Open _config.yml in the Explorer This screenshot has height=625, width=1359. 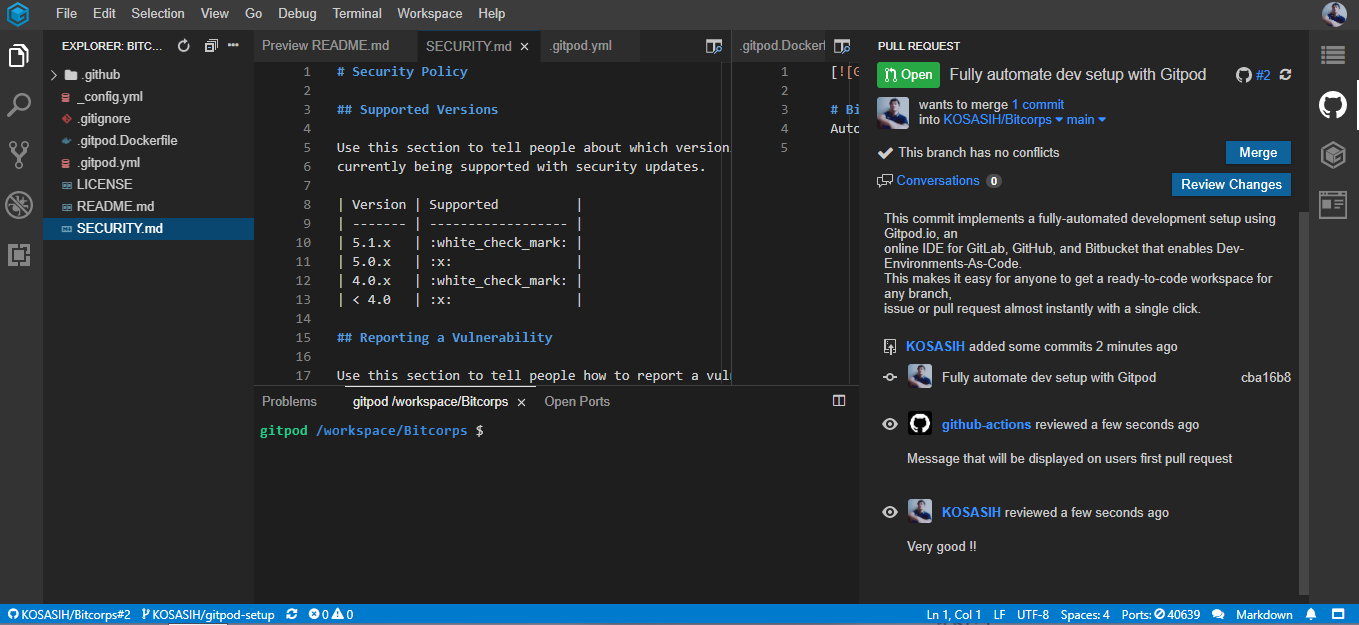(x=109, y=97)
